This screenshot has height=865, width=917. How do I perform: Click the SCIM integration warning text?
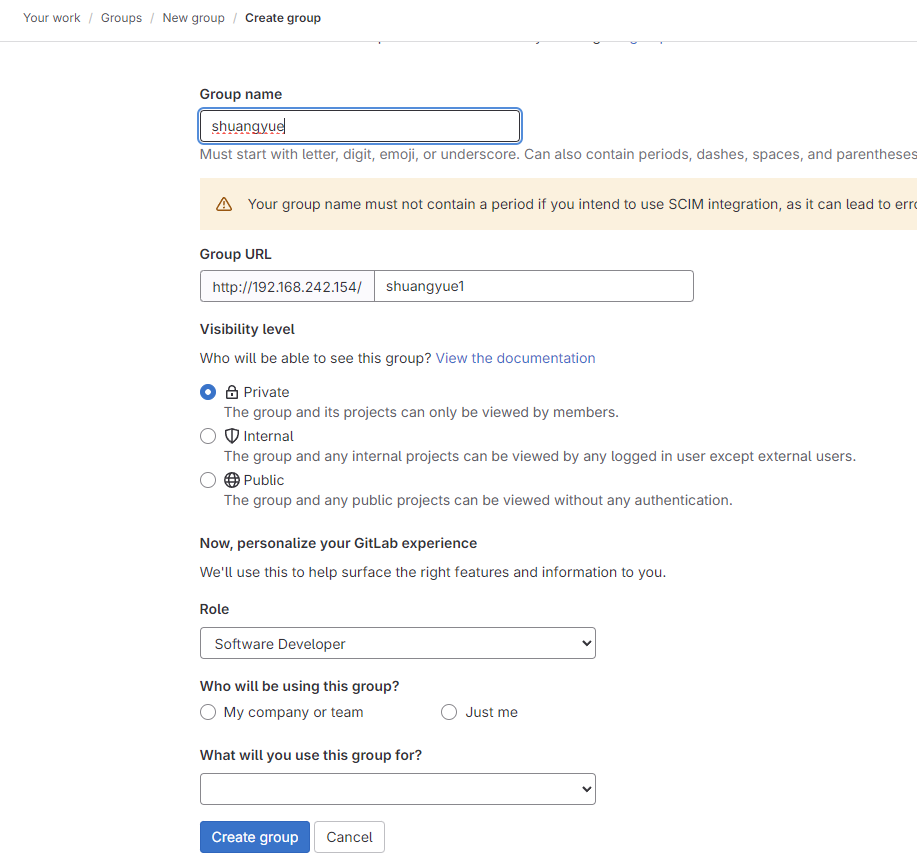(582, 204)
